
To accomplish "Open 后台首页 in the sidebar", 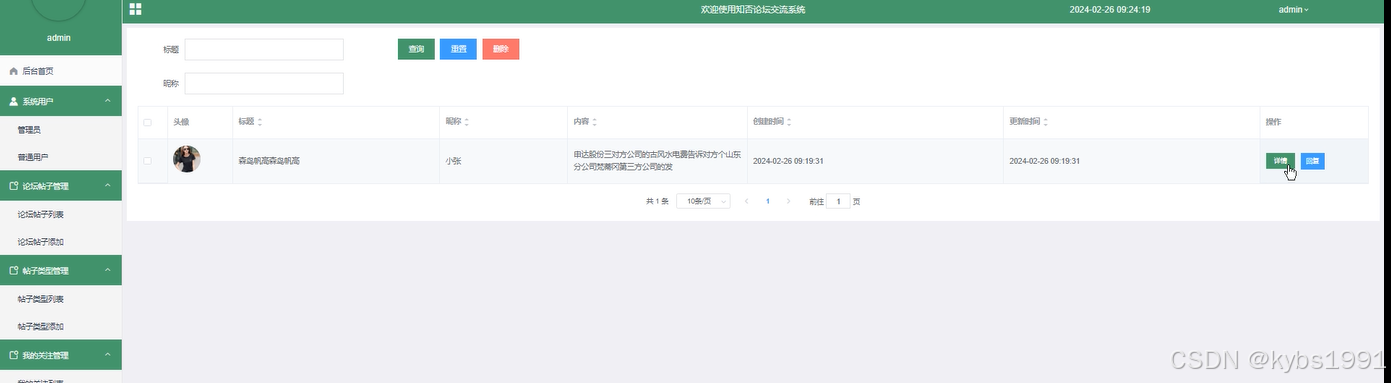I will click(61, 71).
